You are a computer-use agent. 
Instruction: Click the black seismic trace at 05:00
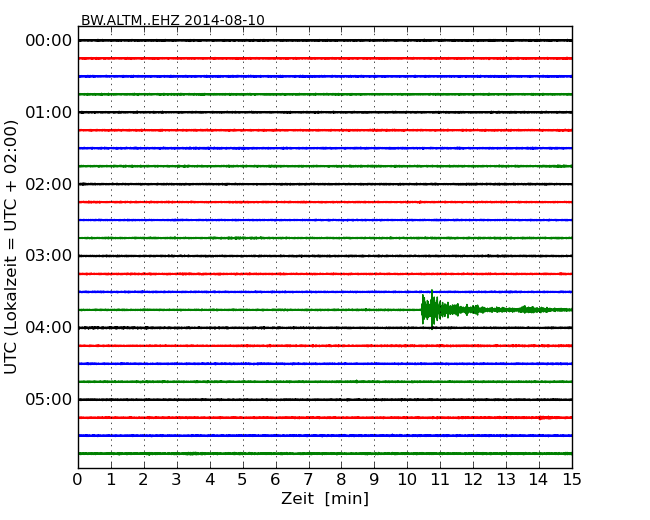click(x=325, y=399)
